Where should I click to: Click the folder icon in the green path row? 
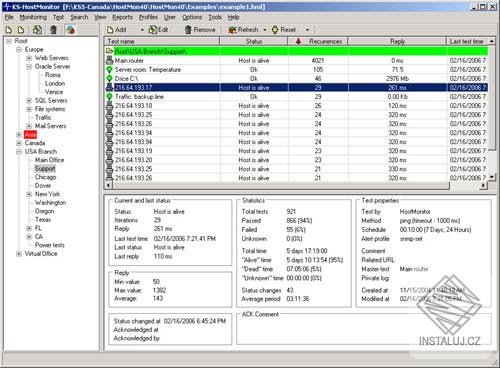109,51
